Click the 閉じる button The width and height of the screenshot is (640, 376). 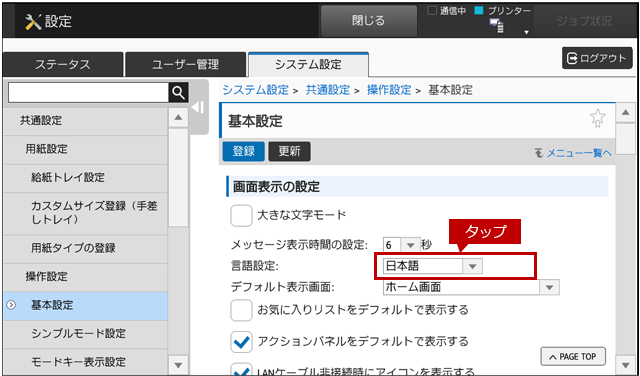369,21
